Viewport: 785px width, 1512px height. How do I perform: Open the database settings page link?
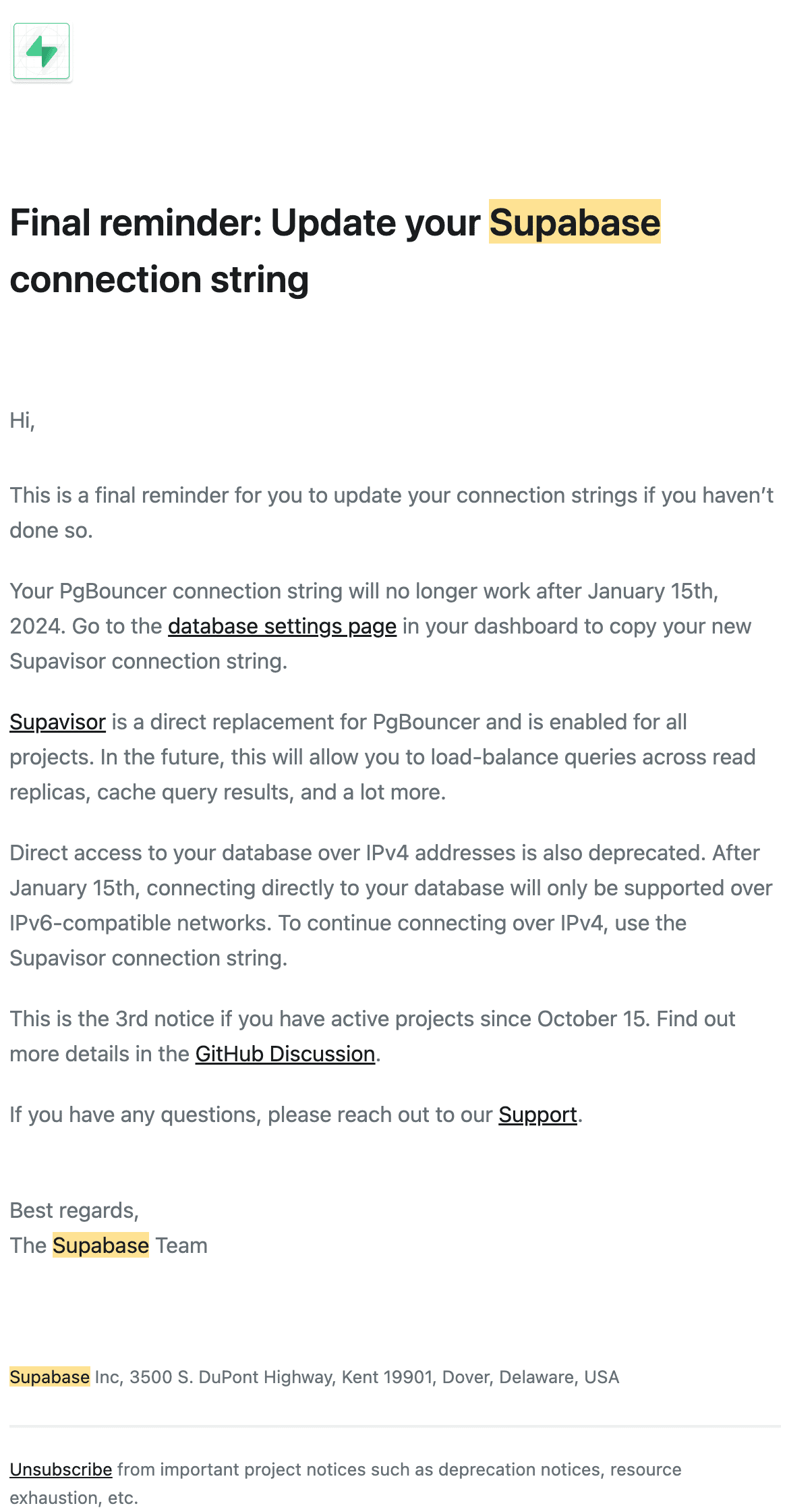[x=282, y=626]
